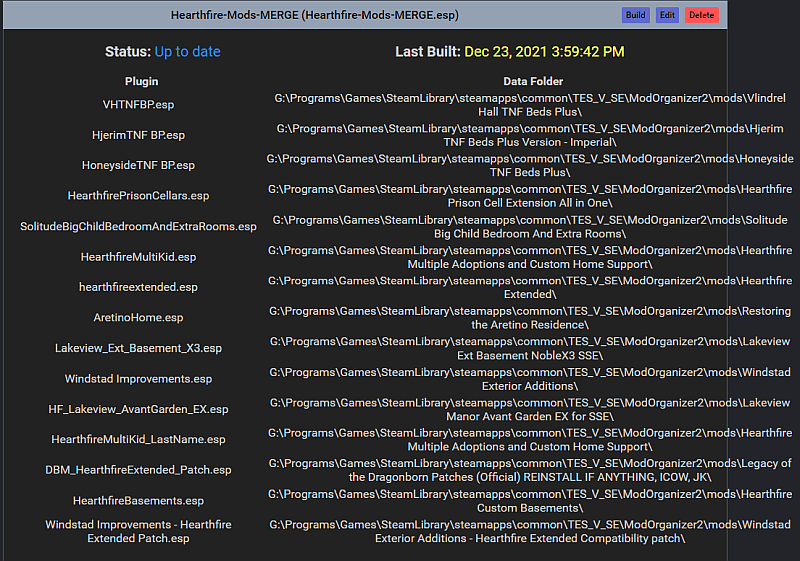Viewport: 800px width, 561px height.
Task: Click the Legacy of the Dragonborn Patches folder path
Action: (530, 470)
